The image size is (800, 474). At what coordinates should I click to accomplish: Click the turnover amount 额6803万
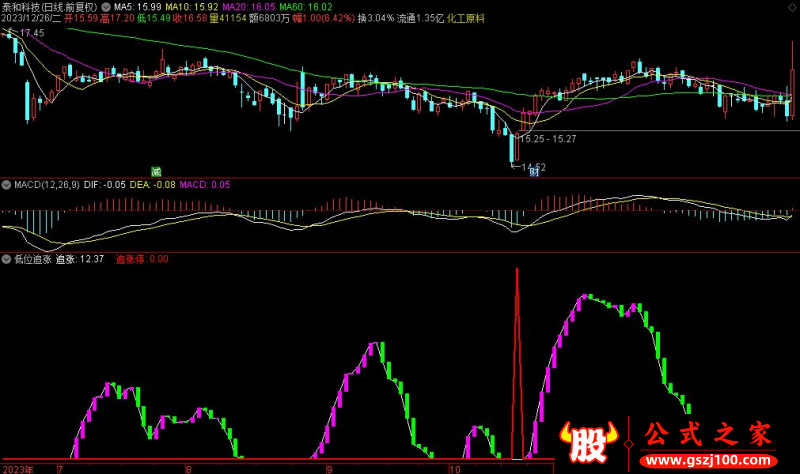click(269, 18)
